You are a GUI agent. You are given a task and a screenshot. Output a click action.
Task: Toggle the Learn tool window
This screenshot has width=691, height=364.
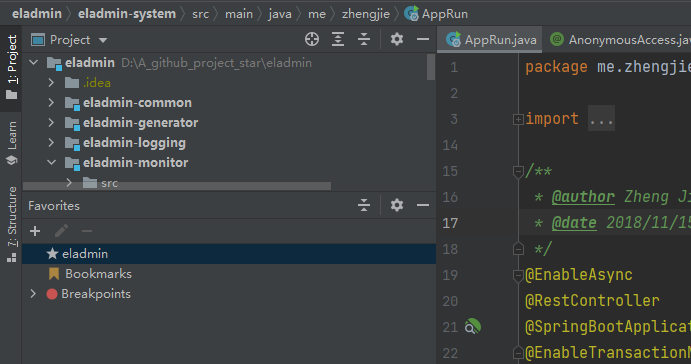11,143
